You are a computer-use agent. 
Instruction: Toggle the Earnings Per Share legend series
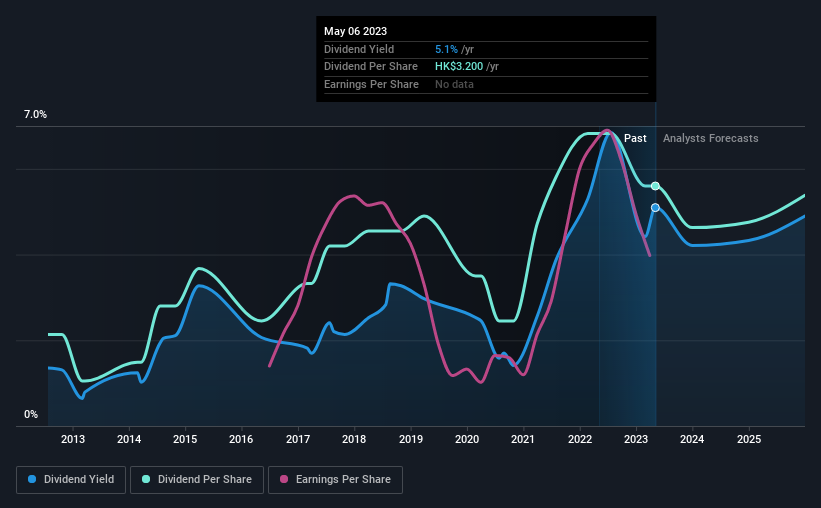coord(335,480)
